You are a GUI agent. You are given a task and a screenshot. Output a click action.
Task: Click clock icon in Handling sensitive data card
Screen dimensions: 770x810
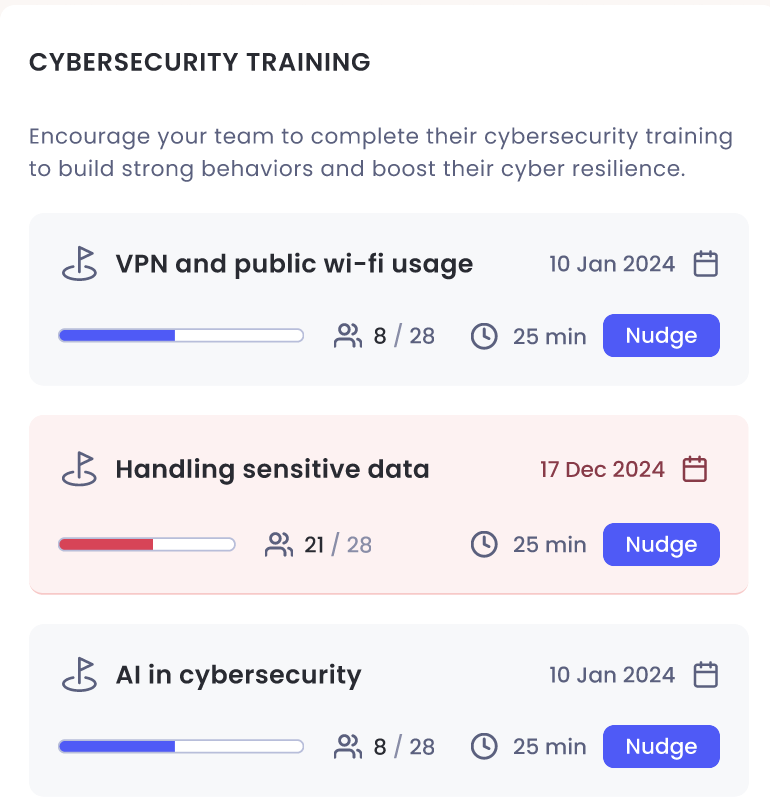pos(484,544)
